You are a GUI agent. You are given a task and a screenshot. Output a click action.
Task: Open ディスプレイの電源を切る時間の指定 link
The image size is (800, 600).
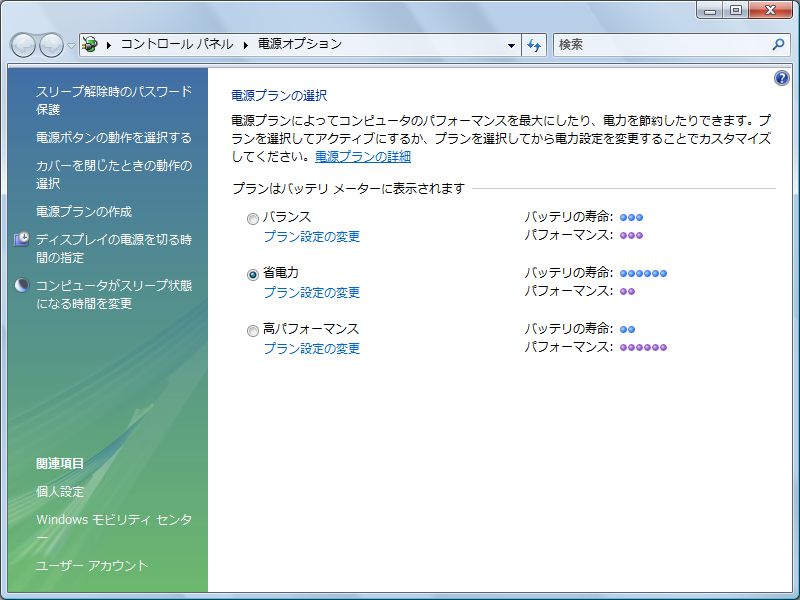click(x=114, y=248)
